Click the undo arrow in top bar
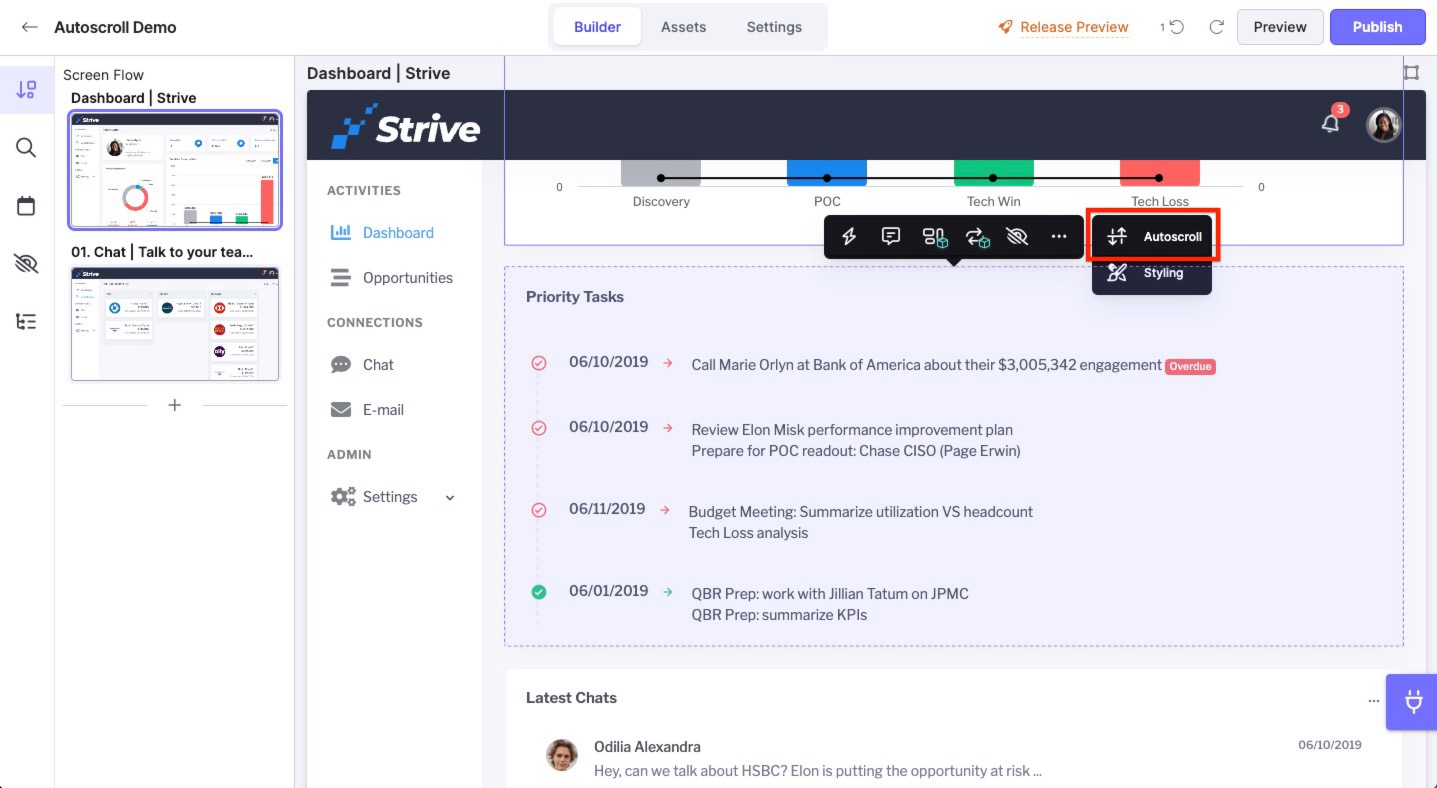The image size is (1437, 788). pyautogui.click(x=1177, y=27)
